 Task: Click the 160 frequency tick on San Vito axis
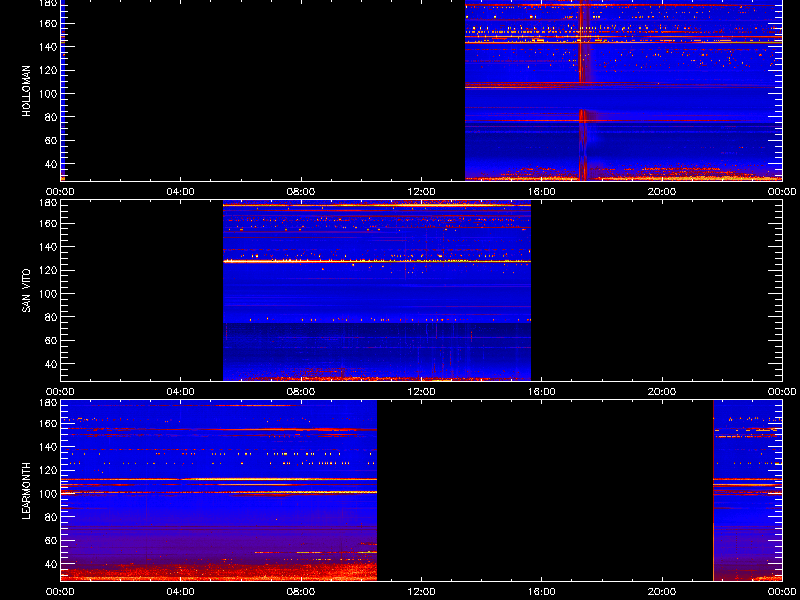click(x=47, y=223)
